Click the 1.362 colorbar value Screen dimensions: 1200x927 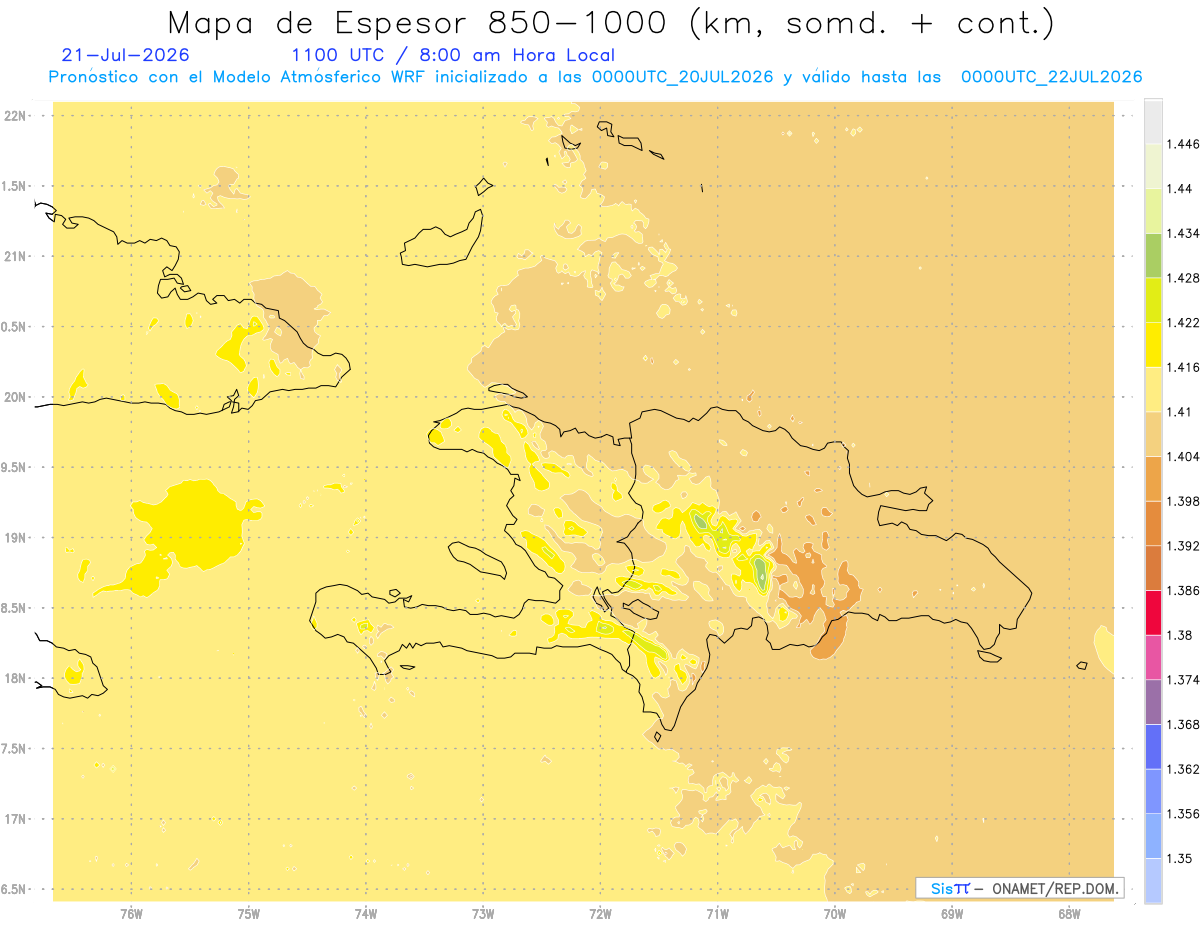tap(1182, 769)
